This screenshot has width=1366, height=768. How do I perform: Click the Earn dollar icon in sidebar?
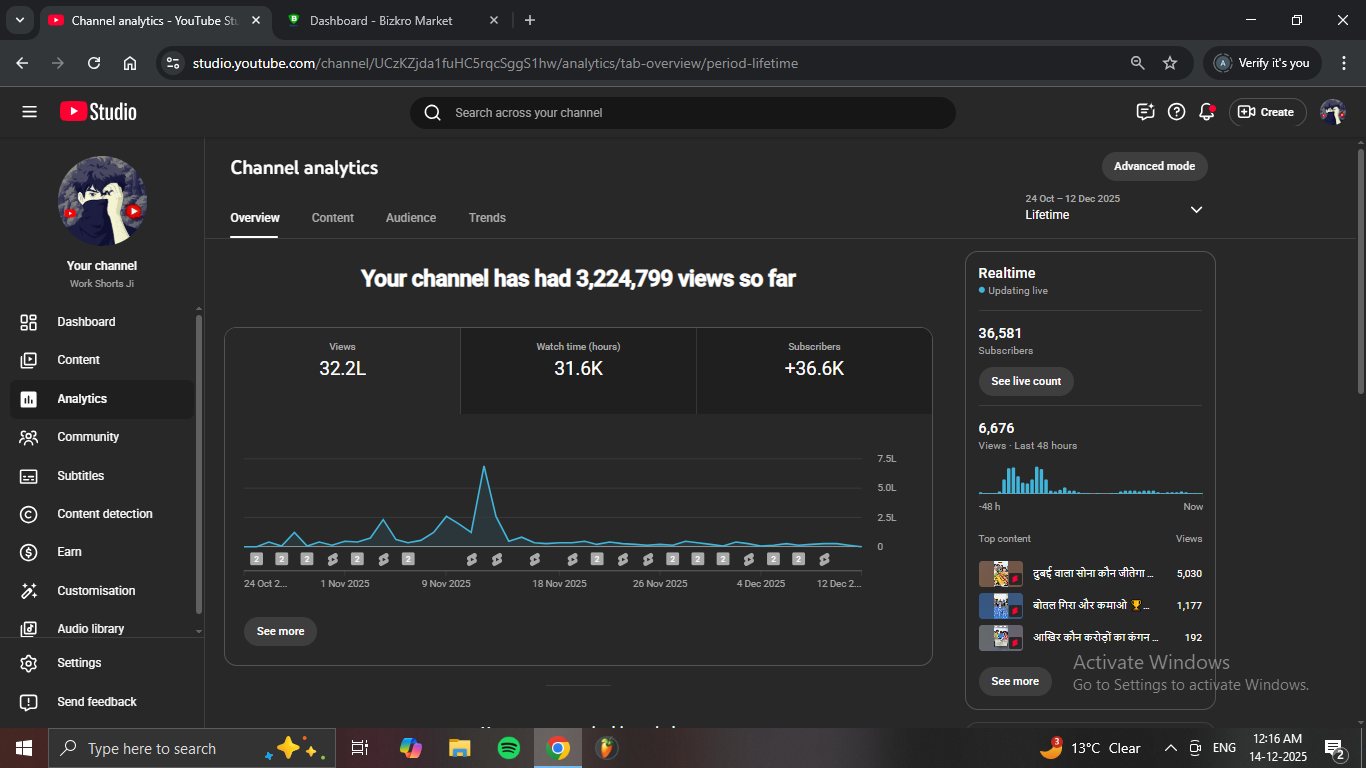click(x=29, y=552)
